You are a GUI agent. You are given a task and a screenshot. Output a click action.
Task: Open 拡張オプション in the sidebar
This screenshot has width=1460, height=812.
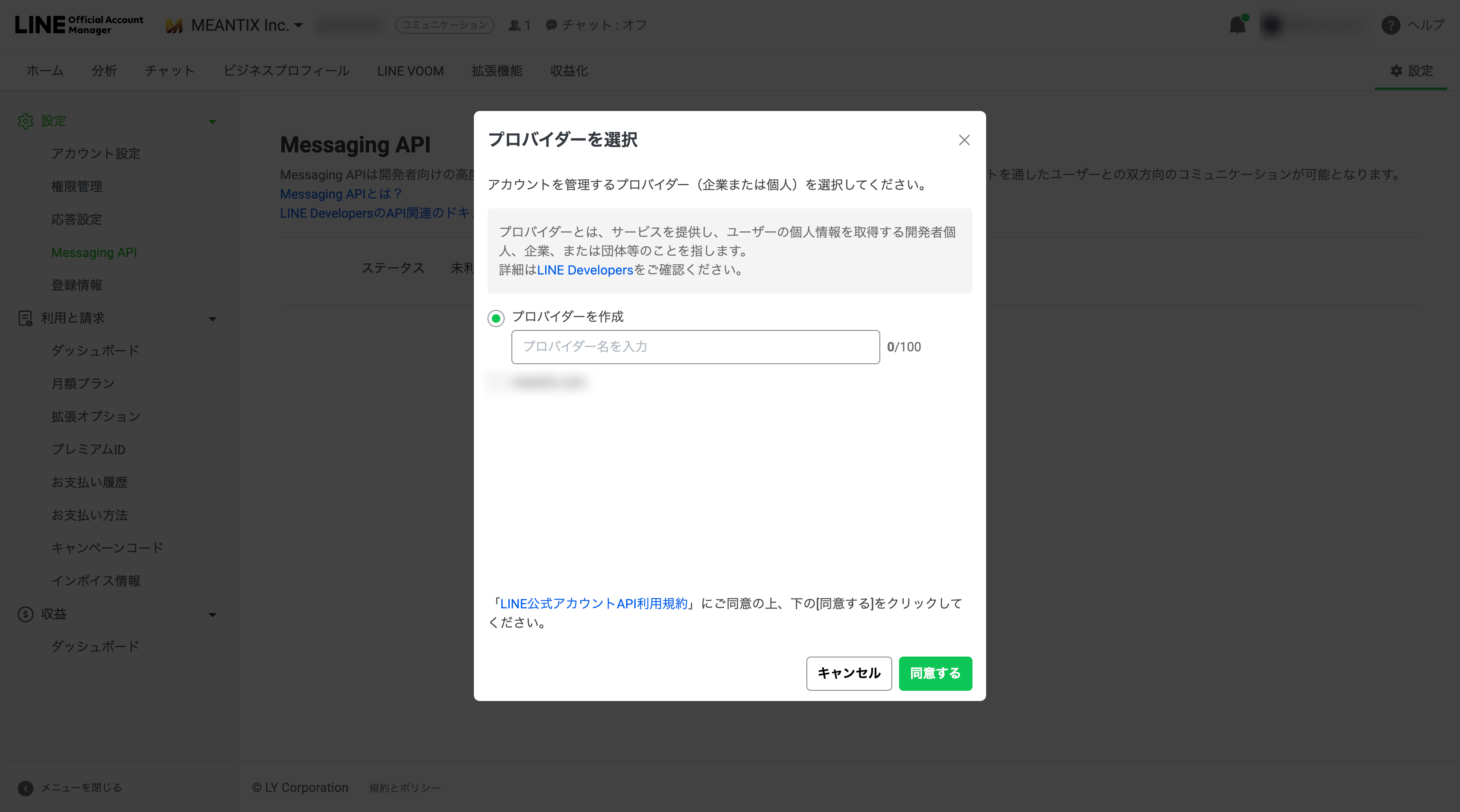(x=96, y=417)
